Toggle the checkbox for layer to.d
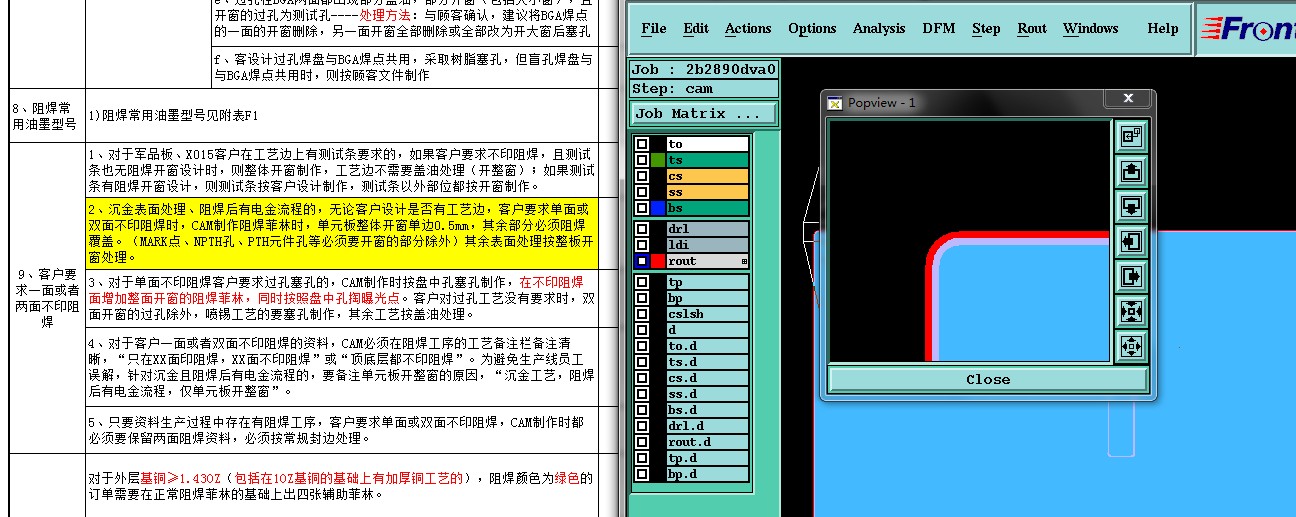 click(x=641, y=346)
